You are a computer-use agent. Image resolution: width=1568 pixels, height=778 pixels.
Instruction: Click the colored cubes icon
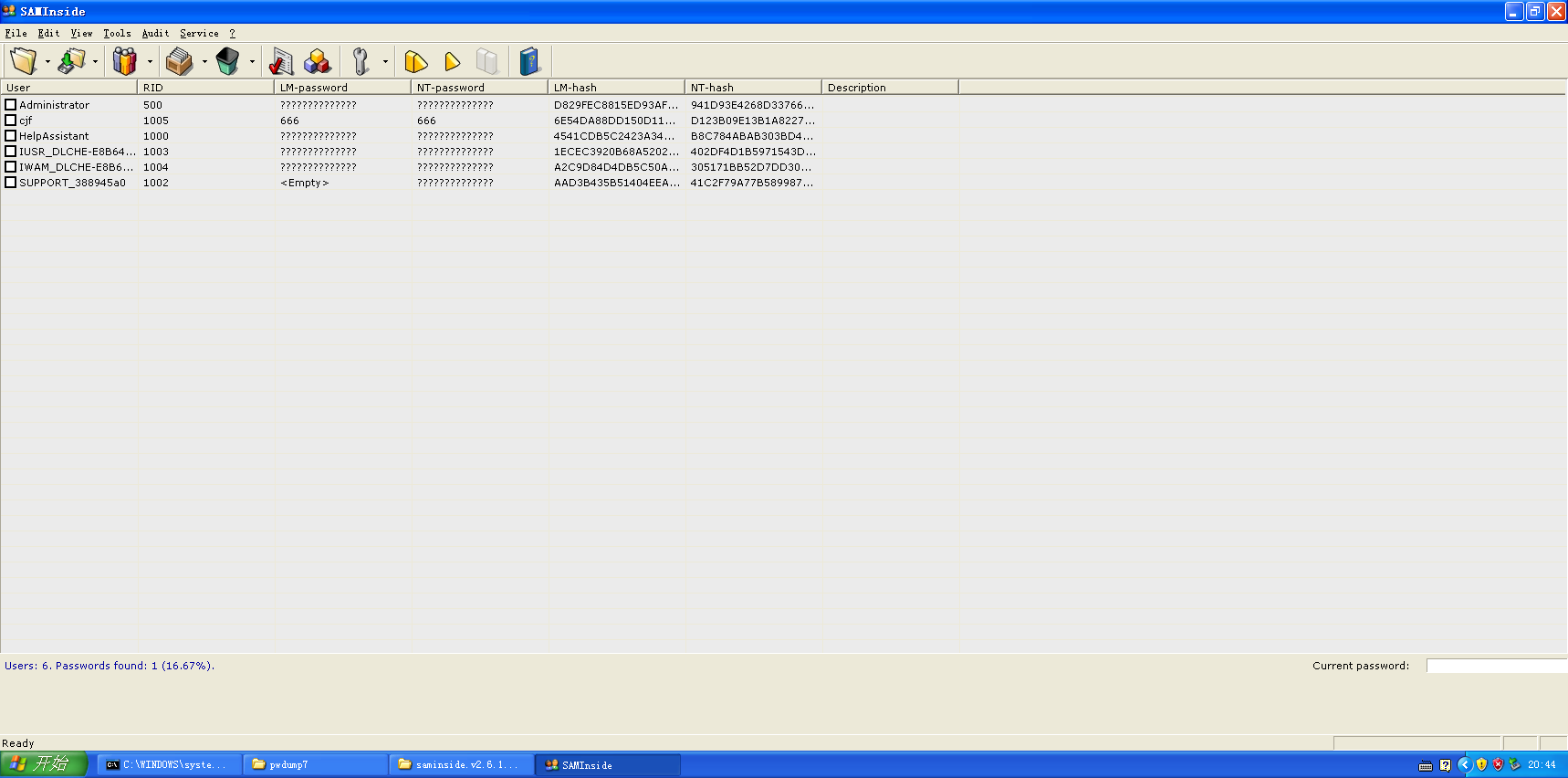point(318,61)
